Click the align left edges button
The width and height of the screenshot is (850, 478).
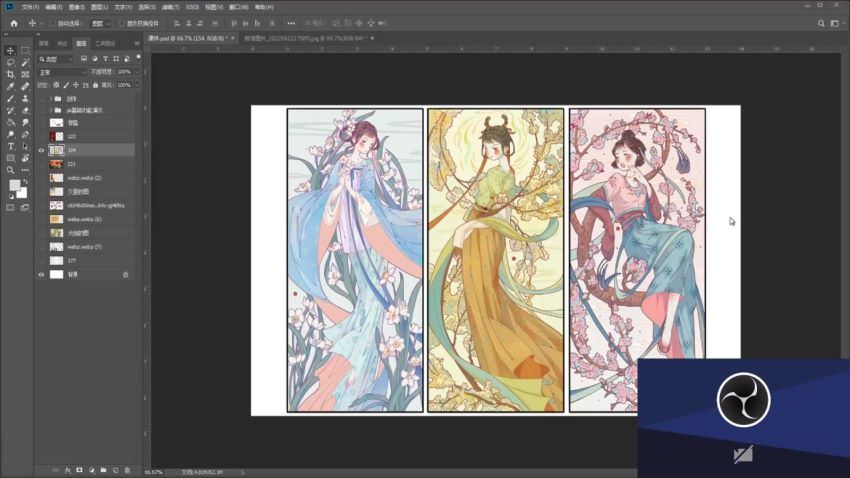(177, 23)
